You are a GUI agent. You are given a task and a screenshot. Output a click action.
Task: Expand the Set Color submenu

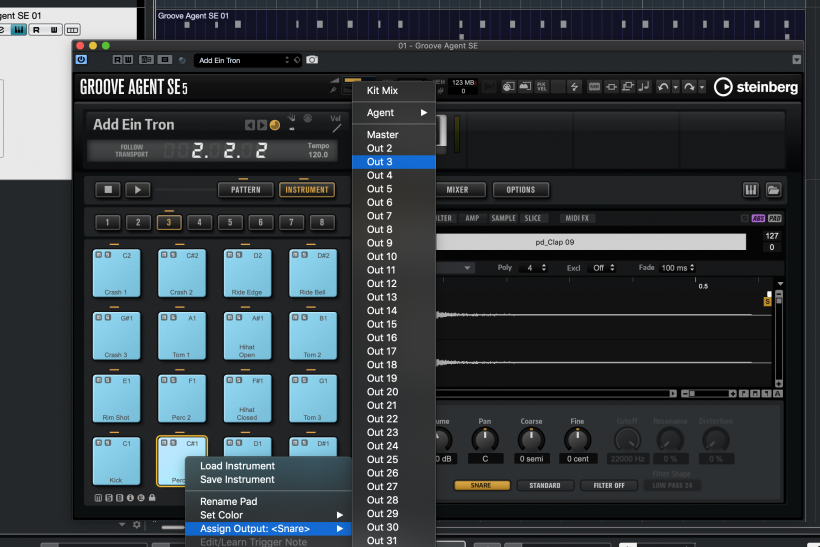(x=268, y=515)
